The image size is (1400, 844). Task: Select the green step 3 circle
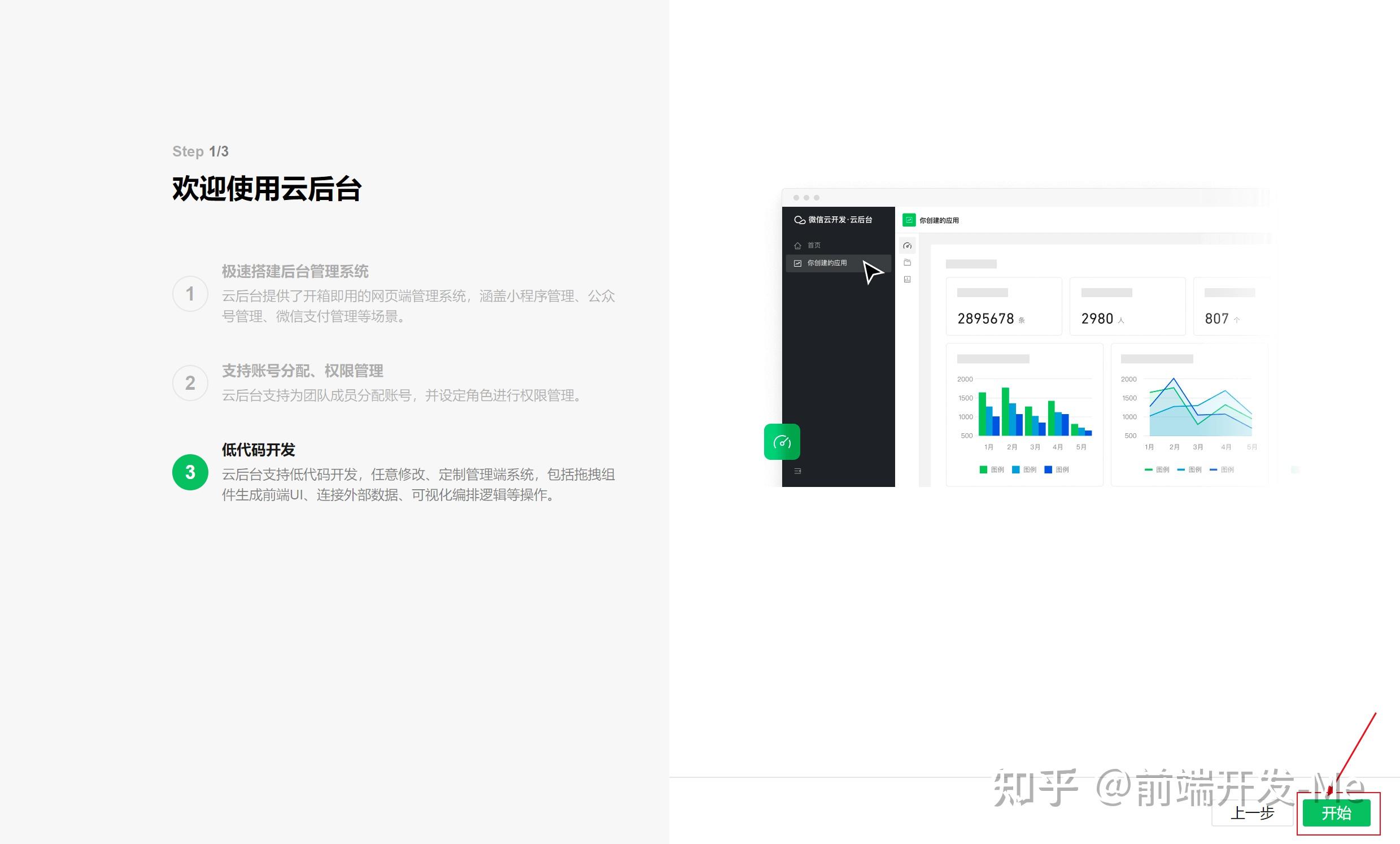[x=190, y=472]
